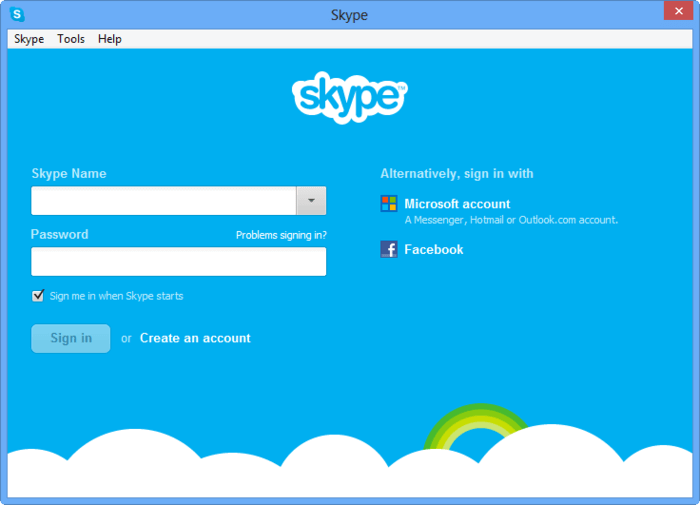Open the Skype menu
This screenshot has width=700, height=505.
point(29,39)
